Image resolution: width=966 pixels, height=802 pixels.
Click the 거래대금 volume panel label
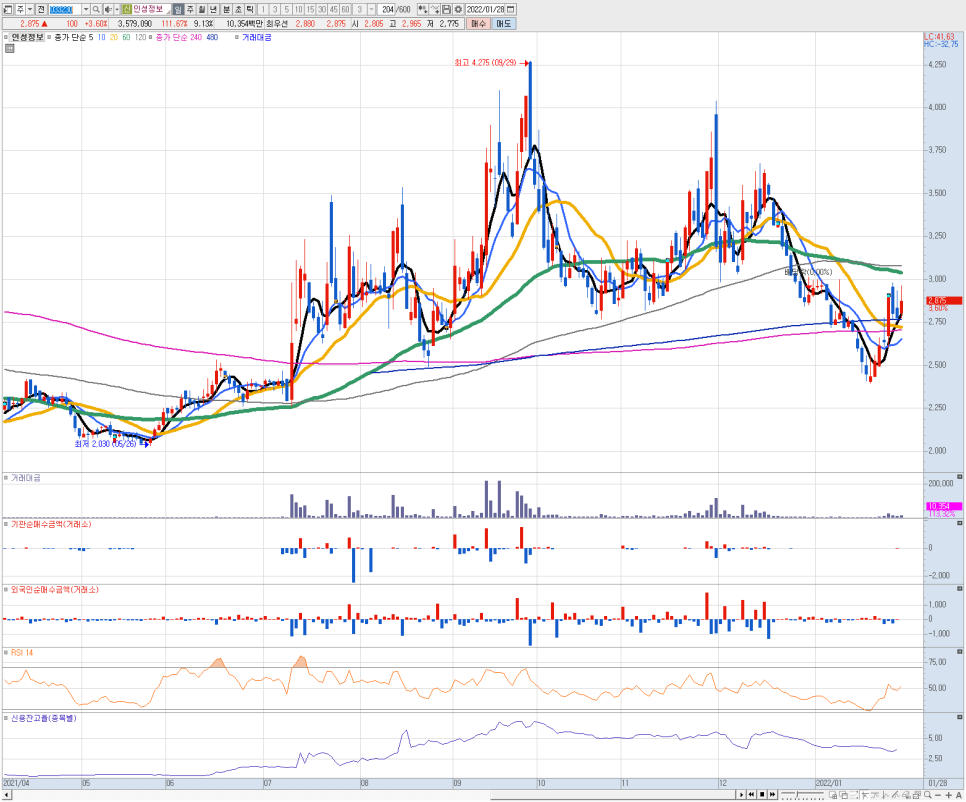26,478
